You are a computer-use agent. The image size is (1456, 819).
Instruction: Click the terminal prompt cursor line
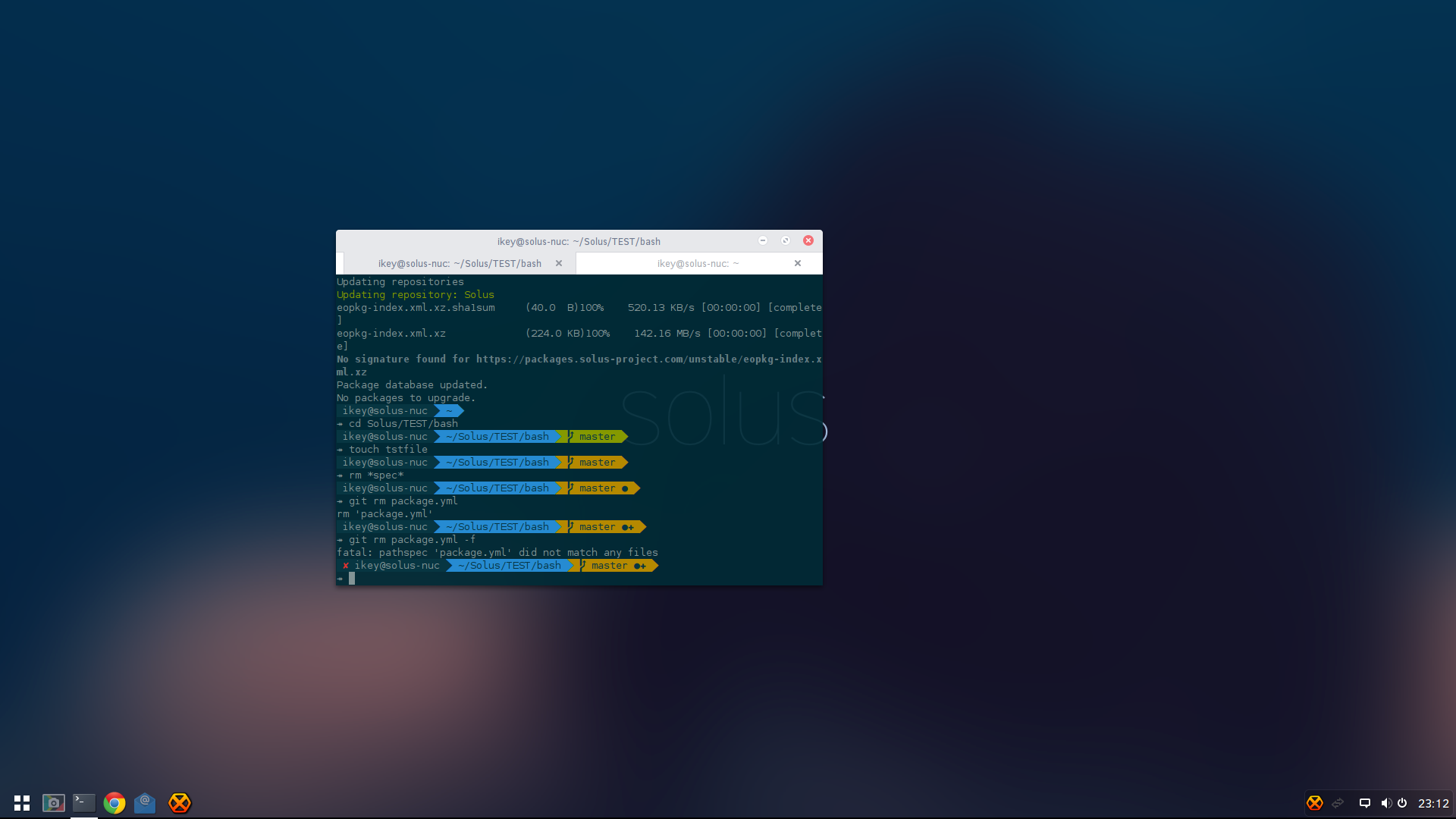[x=579, y=579]
